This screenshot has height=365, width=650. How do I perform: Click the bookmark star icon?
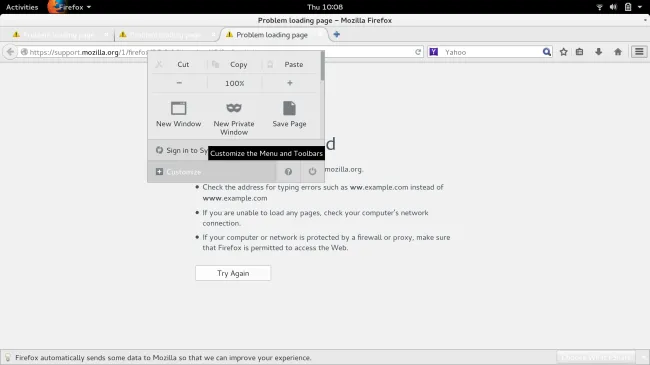563,52
